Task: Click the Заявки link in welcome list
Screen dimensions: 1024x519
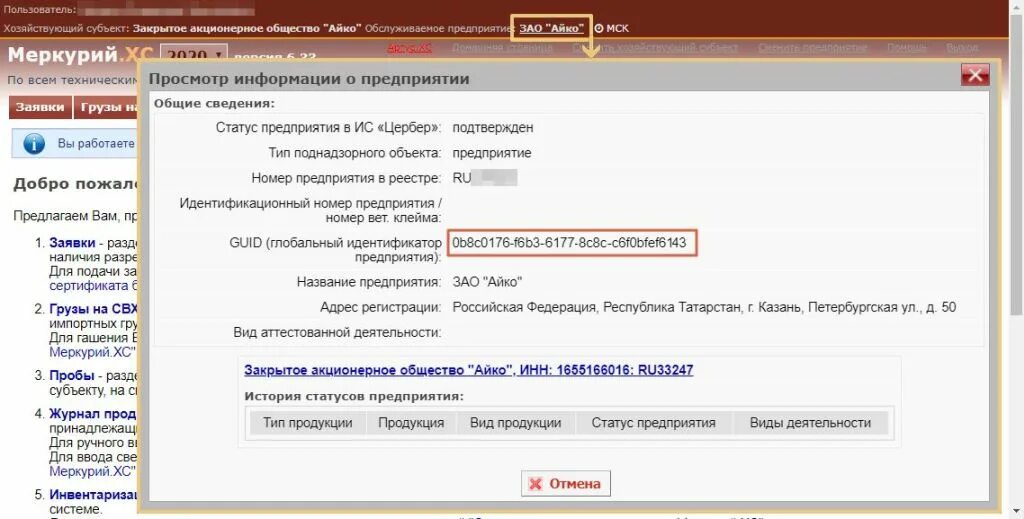Action: tap(72, 243)
